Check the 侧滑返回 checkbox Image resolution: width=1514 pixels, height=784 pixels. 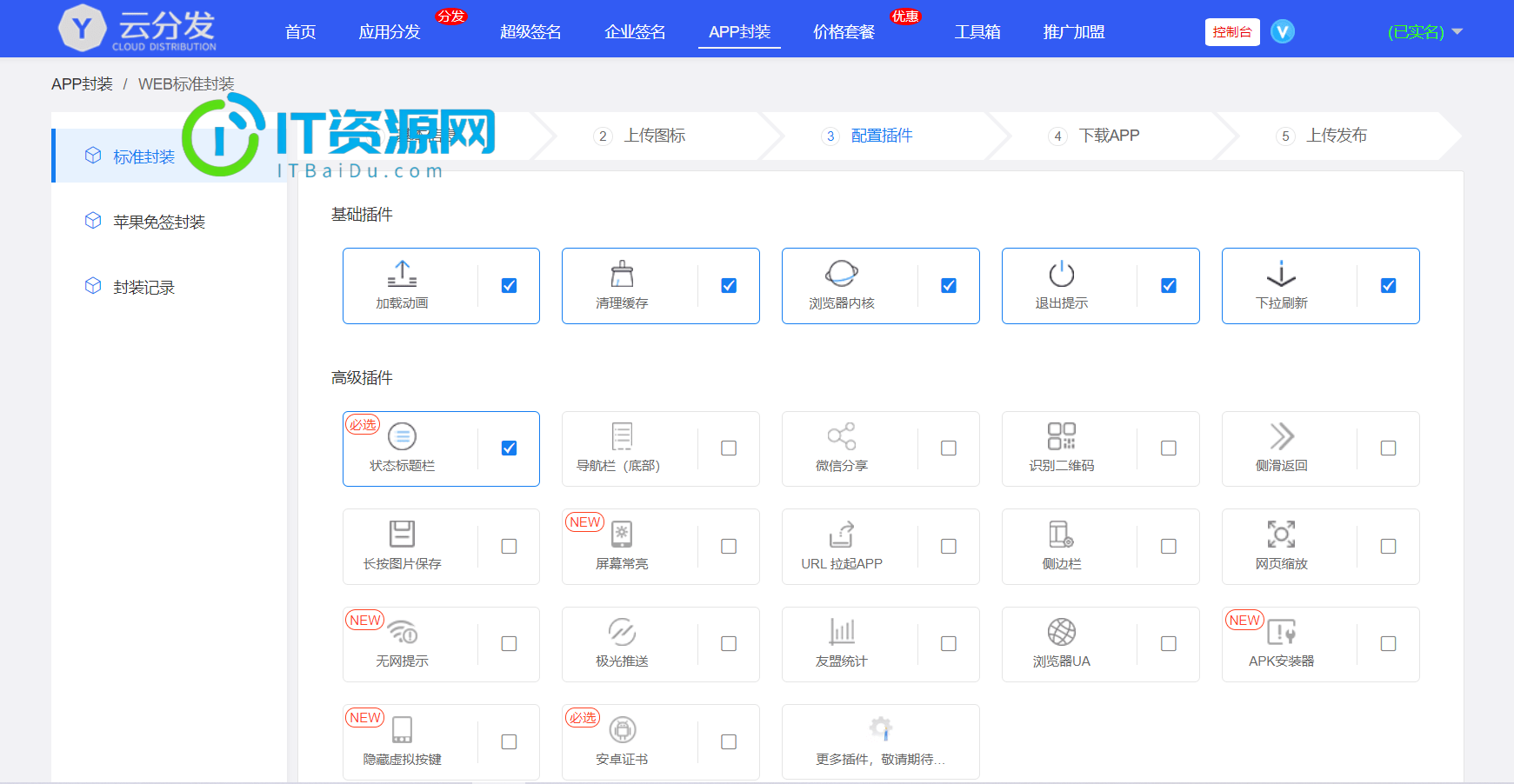click(1389, 448)
